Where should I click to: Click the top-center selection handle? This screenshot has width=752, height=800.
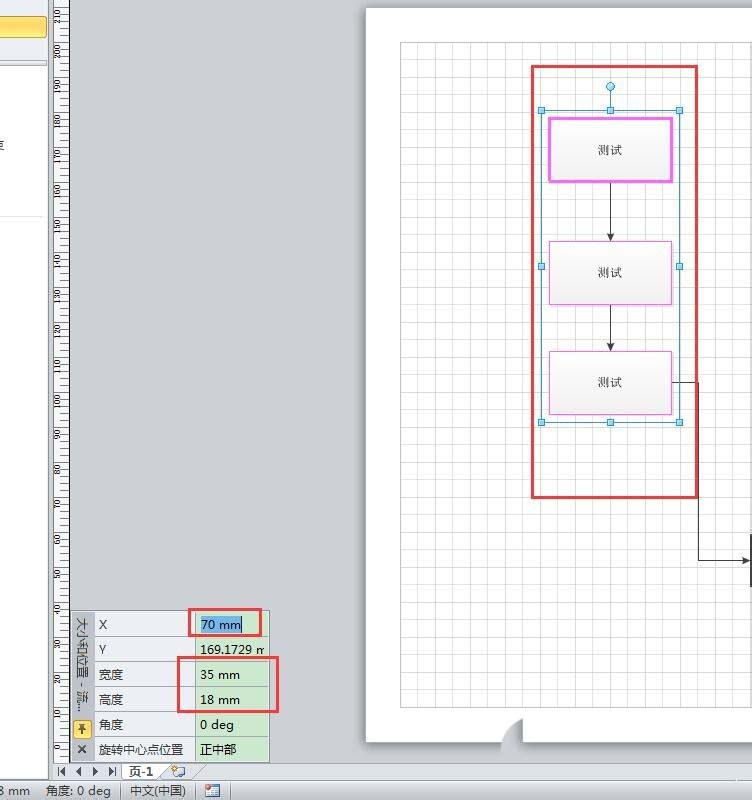(610, 110)
